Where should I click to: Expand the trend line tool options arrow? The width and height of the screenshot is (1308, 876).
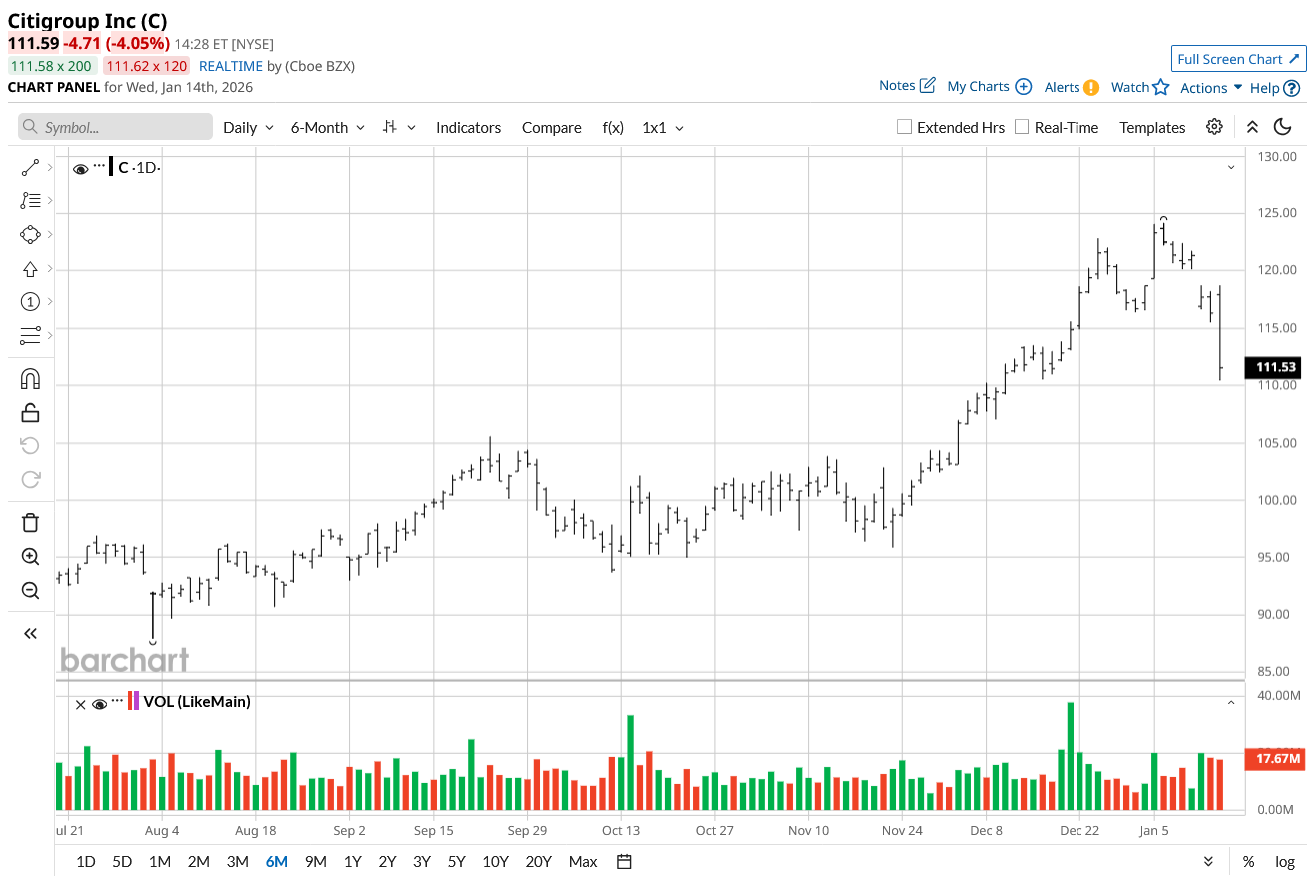[x=50, y=168]
